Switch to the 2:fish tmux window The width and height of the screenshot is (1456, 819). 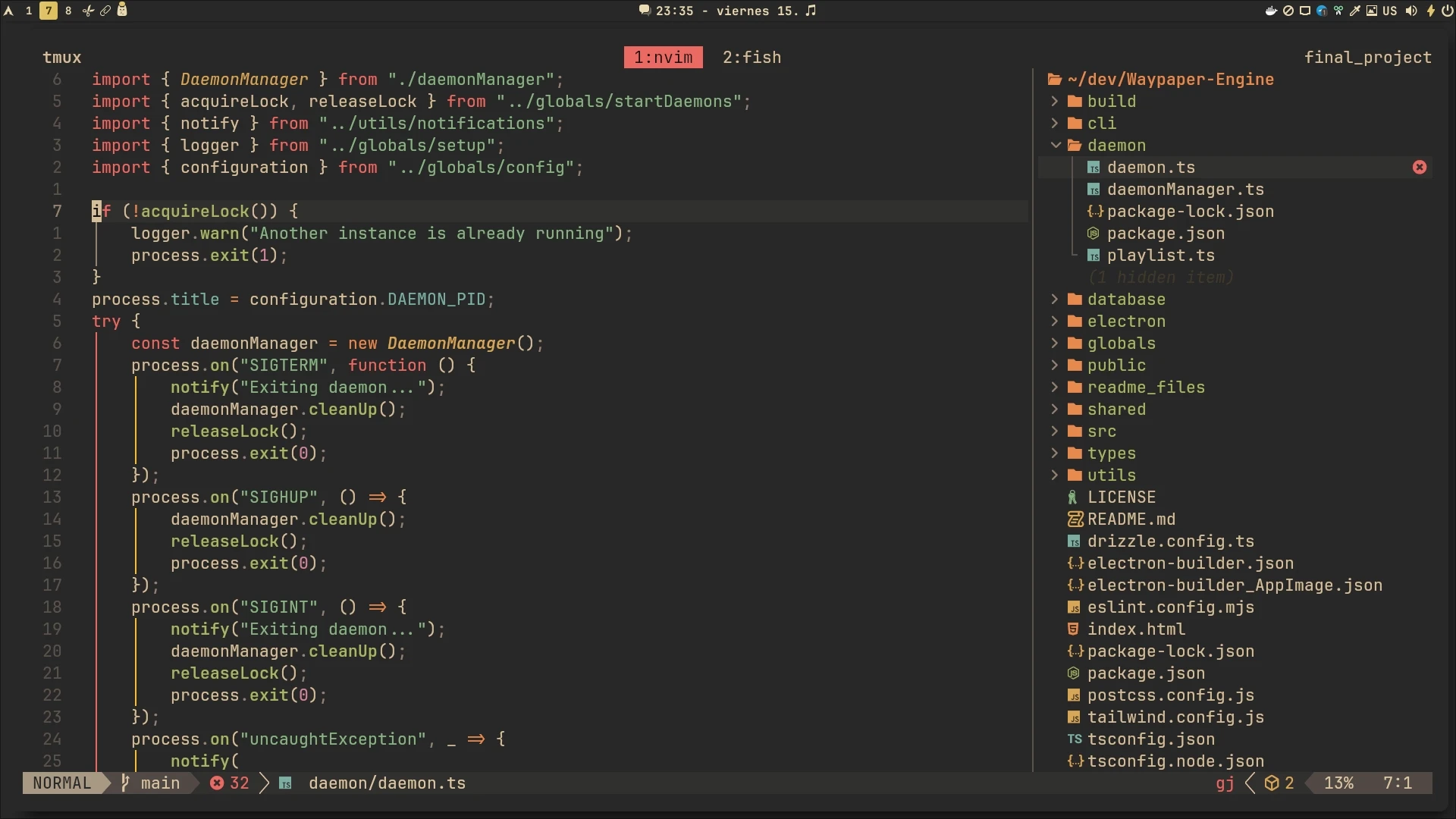coord(752,58)
